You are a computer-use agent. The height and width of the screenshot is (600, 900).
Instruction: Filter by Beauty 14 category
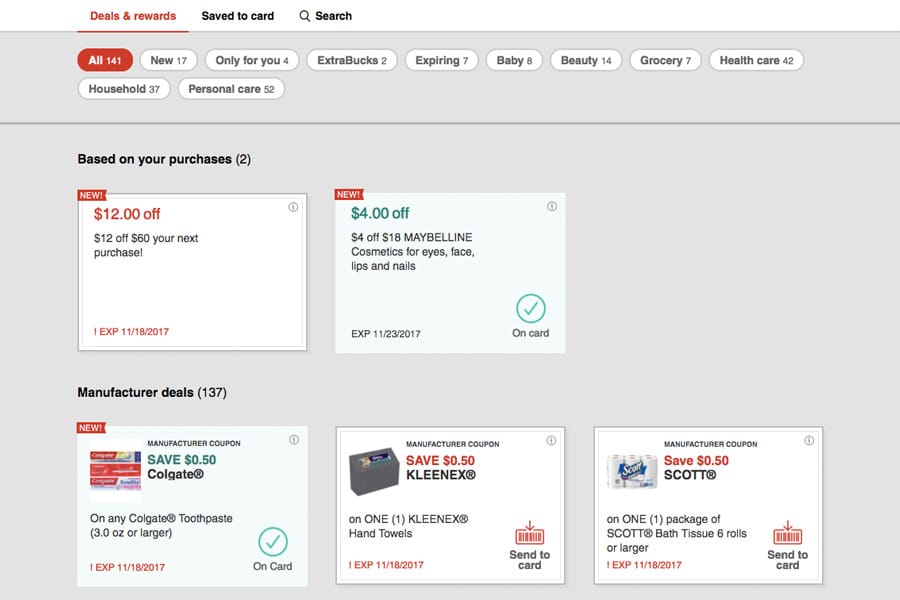586,60
